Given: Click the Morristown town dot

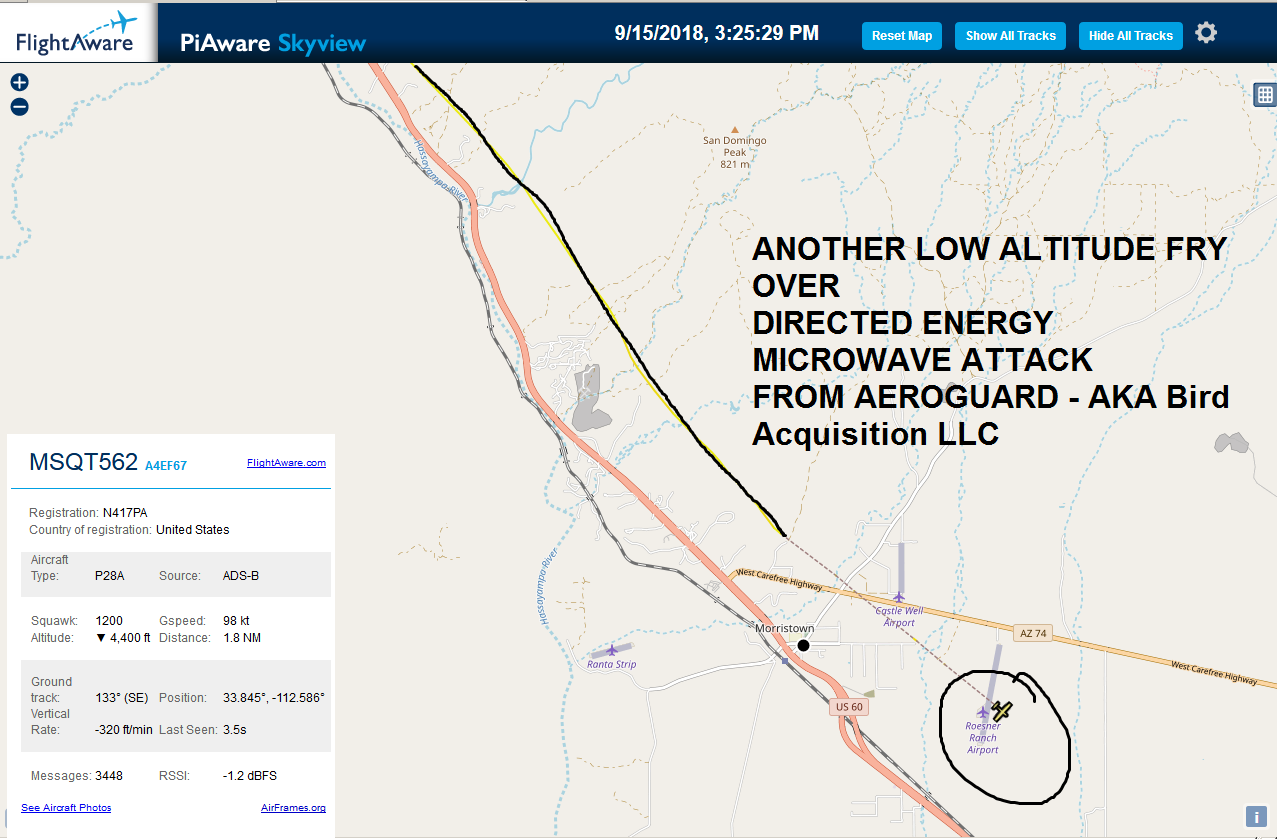Looking at the screenshot, I should coord(803,645).
